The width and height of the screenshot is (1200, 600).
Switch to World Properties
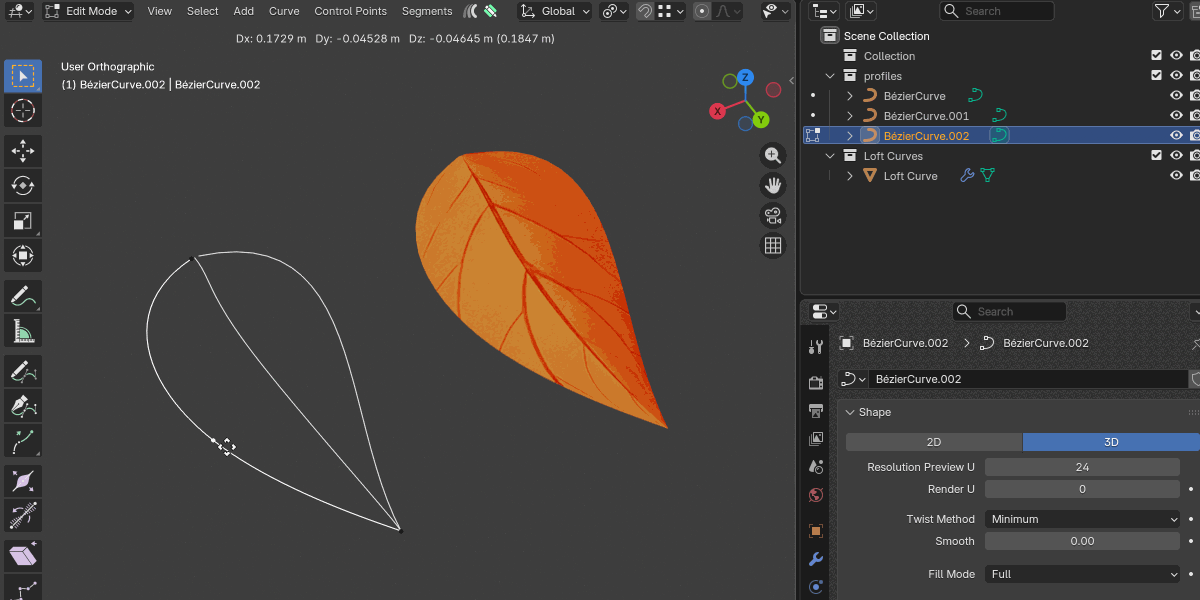(815, 494)
